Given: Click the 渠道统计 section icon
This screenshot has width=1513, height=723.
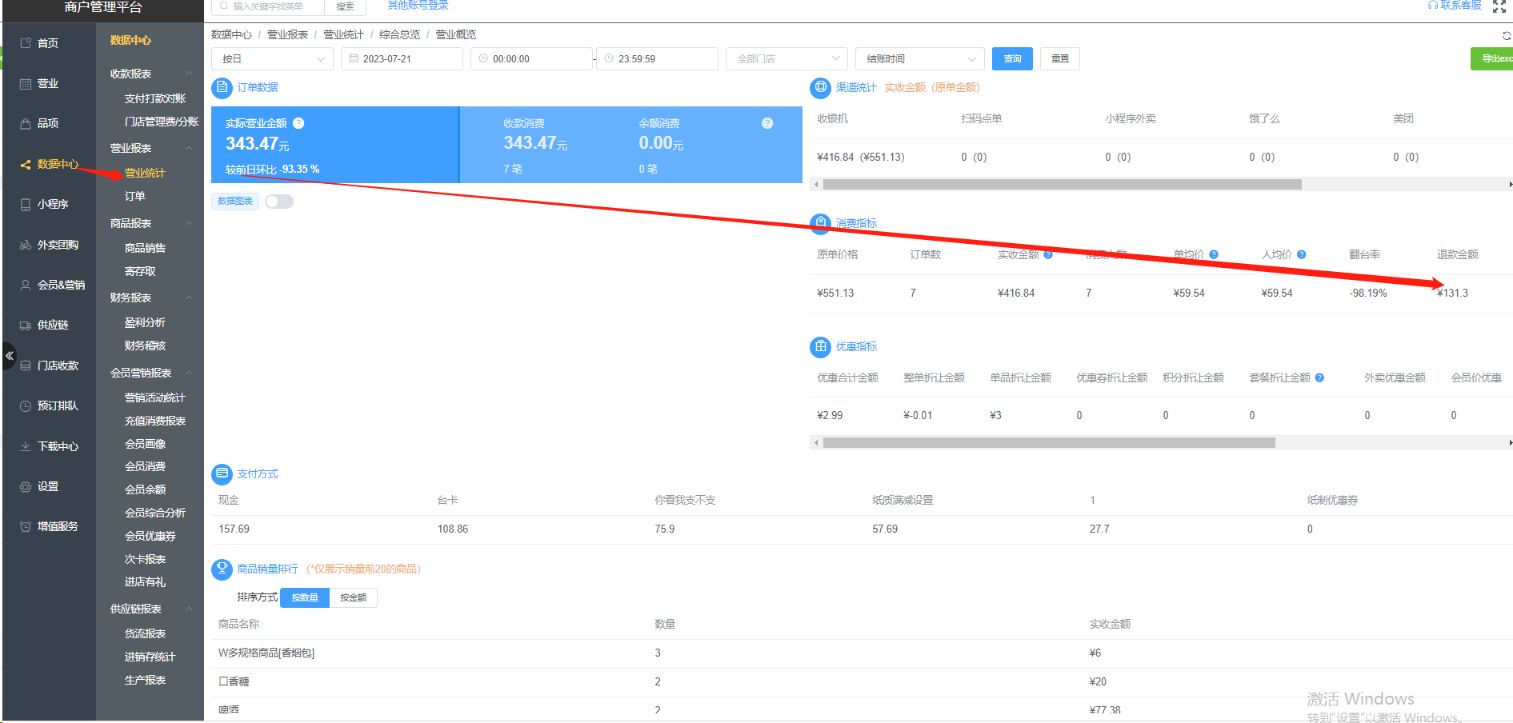Looking at the screenshot, I should 820,88.
